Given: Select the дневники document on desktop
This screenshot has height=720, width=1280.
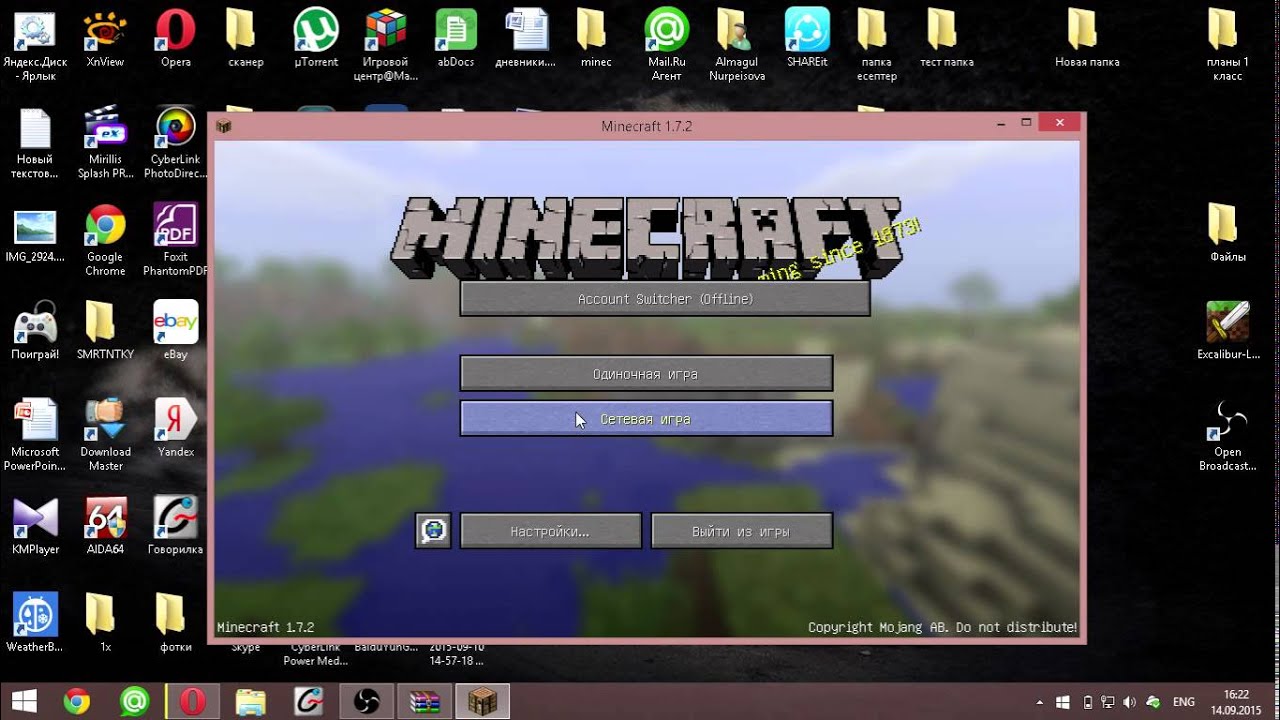Looking at the screenshot, I should click(526, 38).
